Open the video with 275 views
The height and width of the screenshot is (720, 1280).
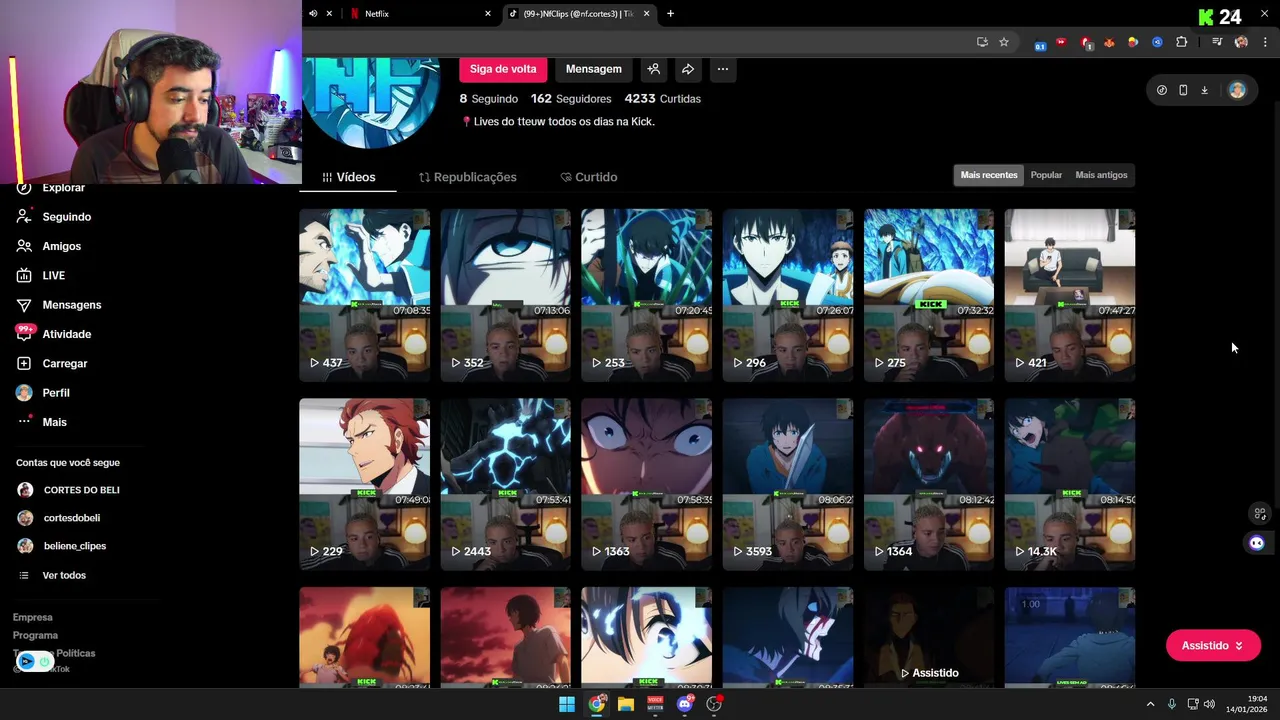pyautogui.click(x=928, y=295)
